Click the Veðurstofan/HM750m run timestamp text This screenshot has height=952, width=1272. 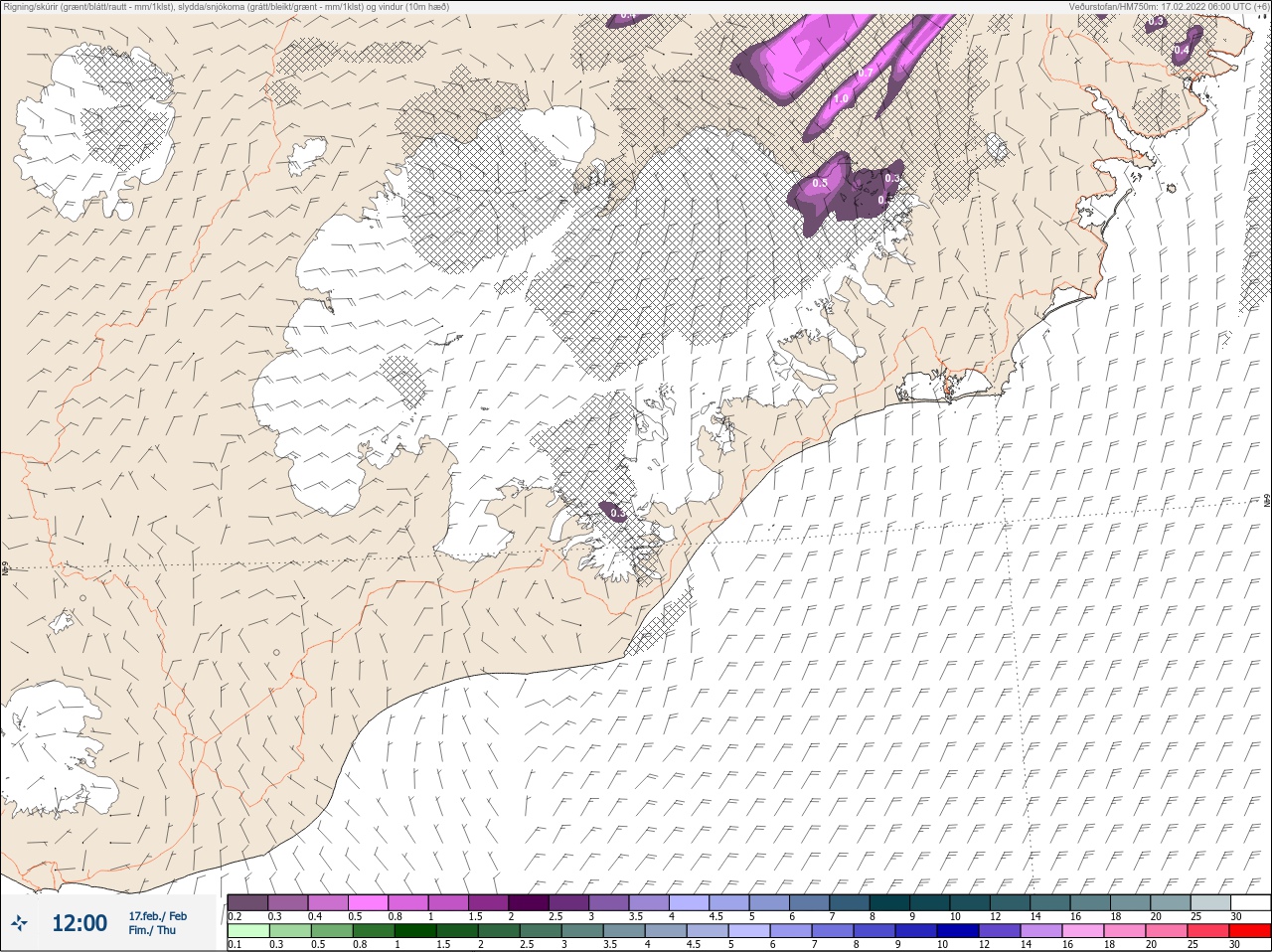coord(1169,7)
